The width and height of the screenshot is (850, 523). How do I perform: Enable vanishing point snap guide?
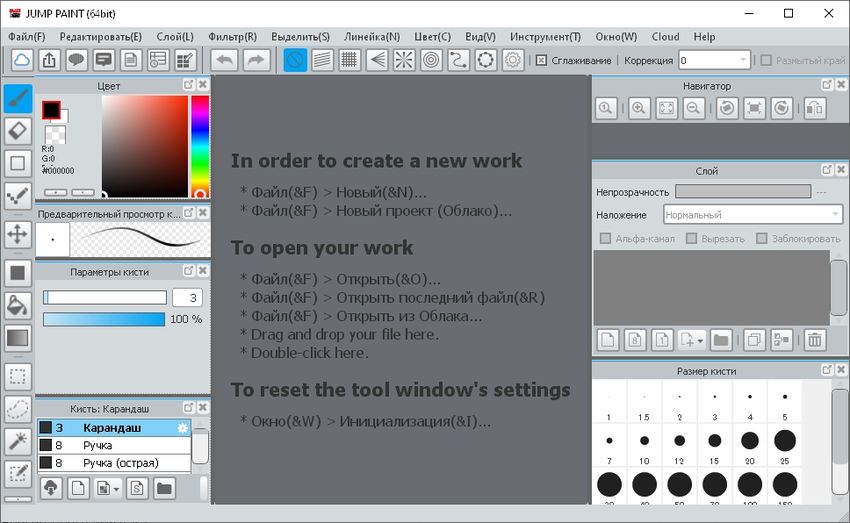377,60
